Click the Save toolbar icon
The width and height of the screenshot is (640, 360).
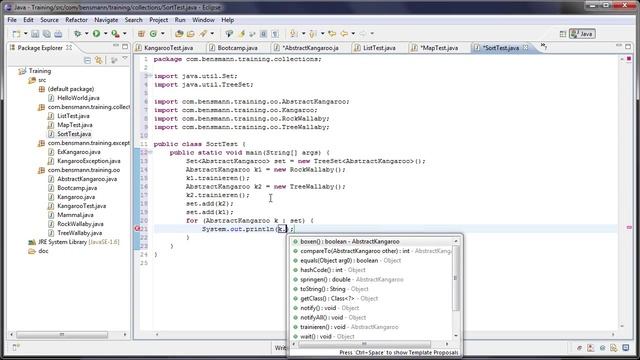[x=35, y=34]
